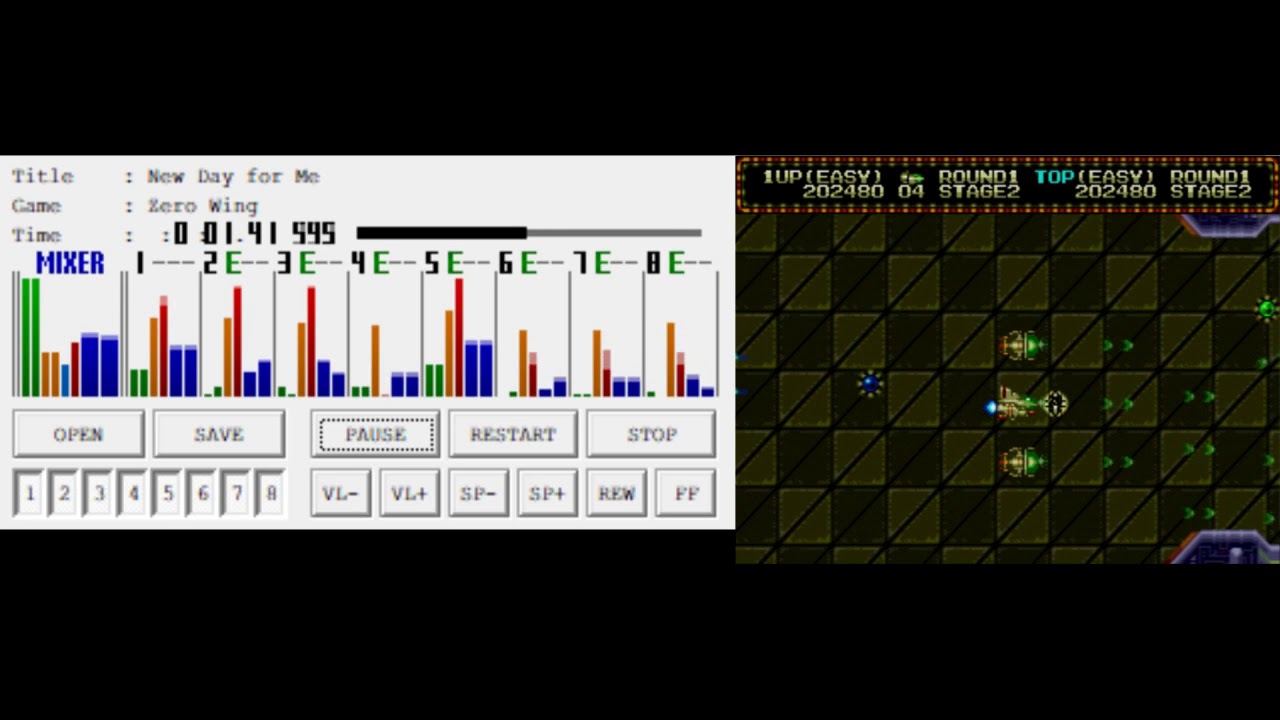Toggle channel 8 button
This screenshot has width=1280, height=720.
(x=271, y=493)
